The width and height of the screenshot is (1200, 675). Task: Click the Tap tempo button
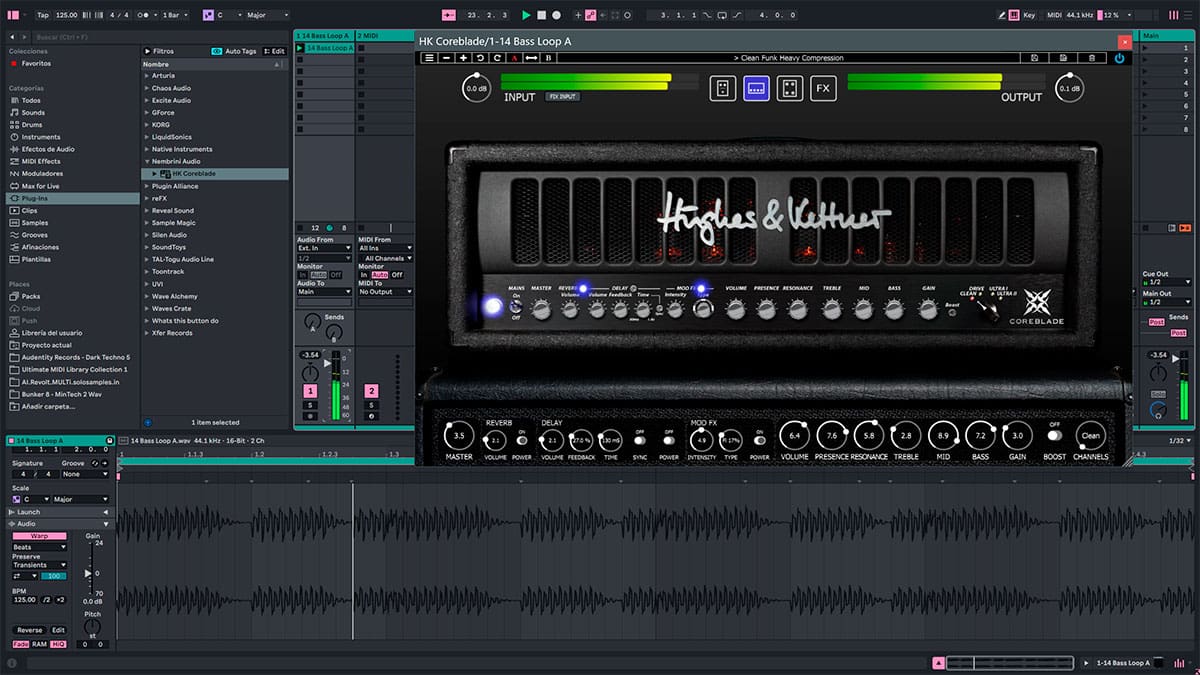coord(43,15)
